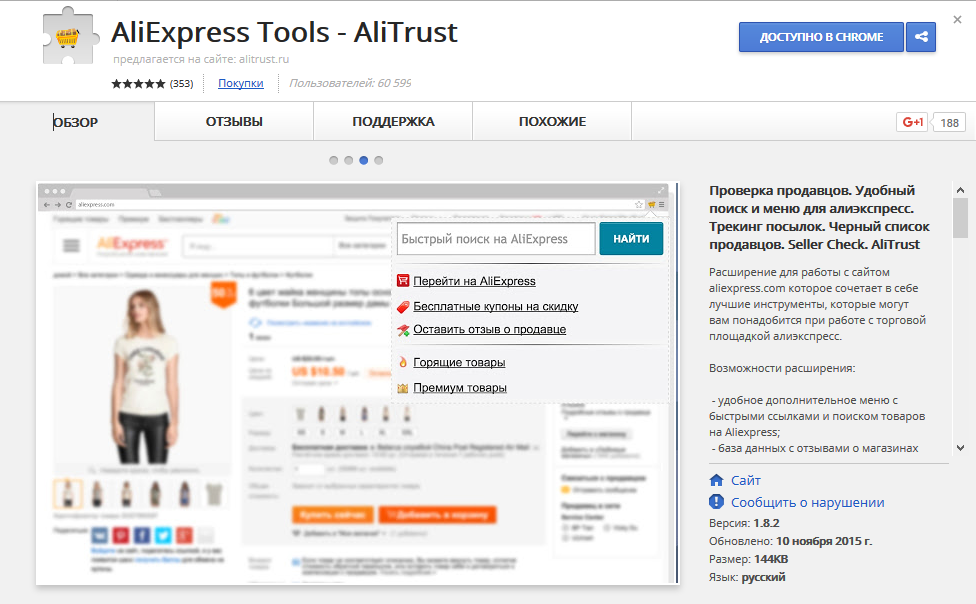This screenshot has width=976, height=604.
Task: Click the Горящие товары link
Action: coord(459,362)
